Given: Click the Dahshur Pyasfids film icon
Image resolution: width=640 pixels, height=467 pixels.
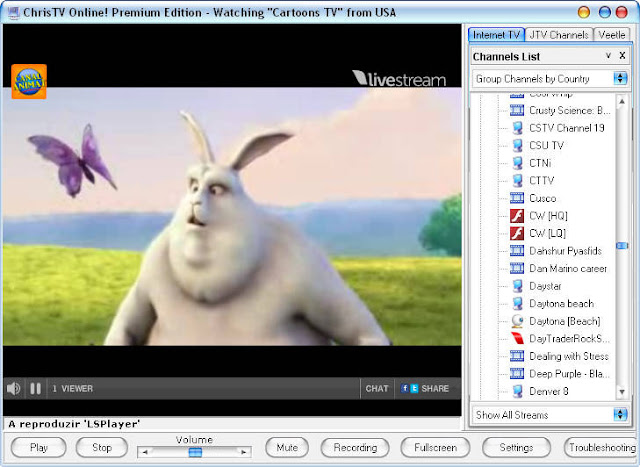Looking at the screenshot, I should (517, 251).
